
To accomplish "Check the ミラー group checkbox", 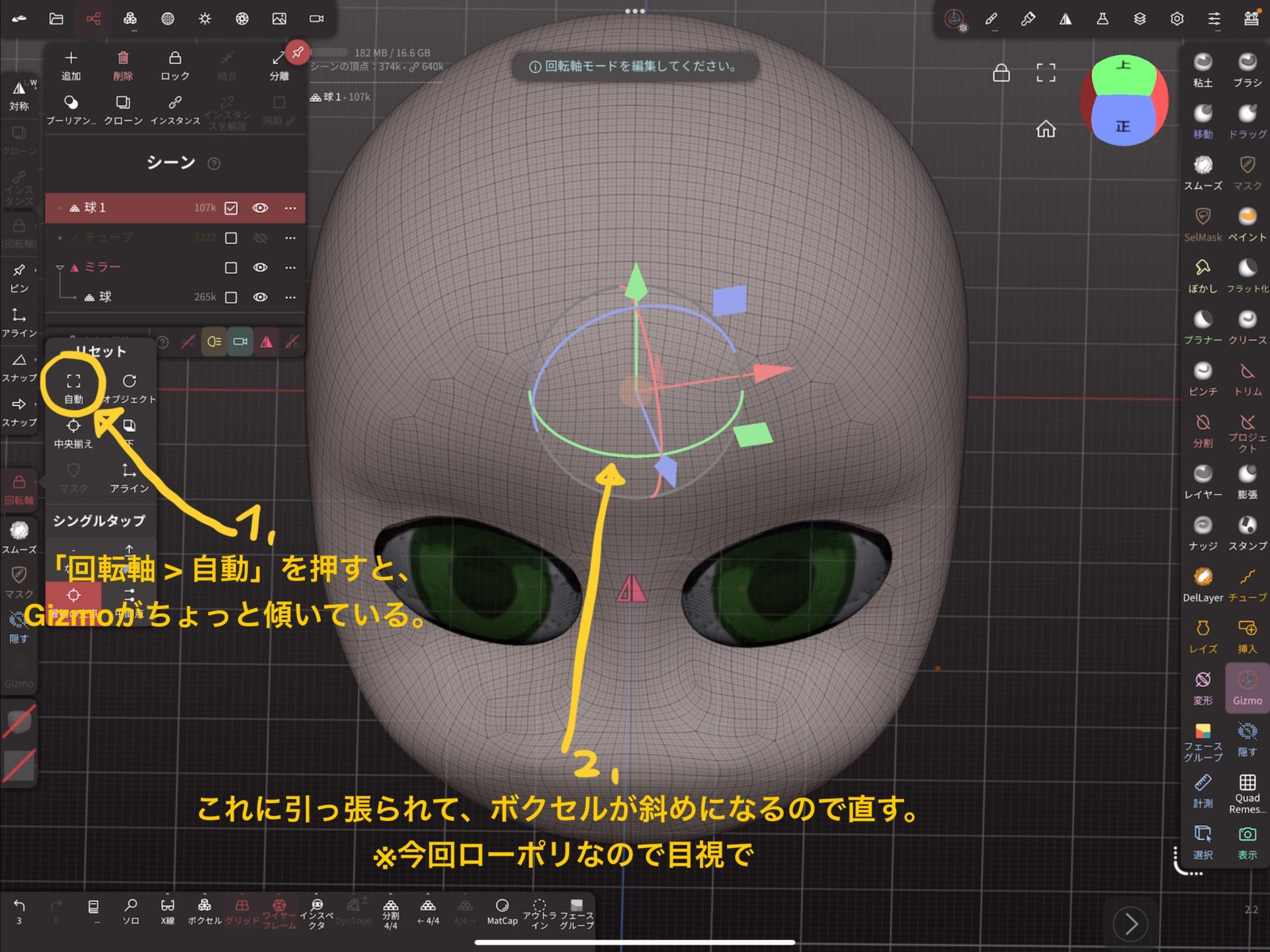I will [231, 268].
